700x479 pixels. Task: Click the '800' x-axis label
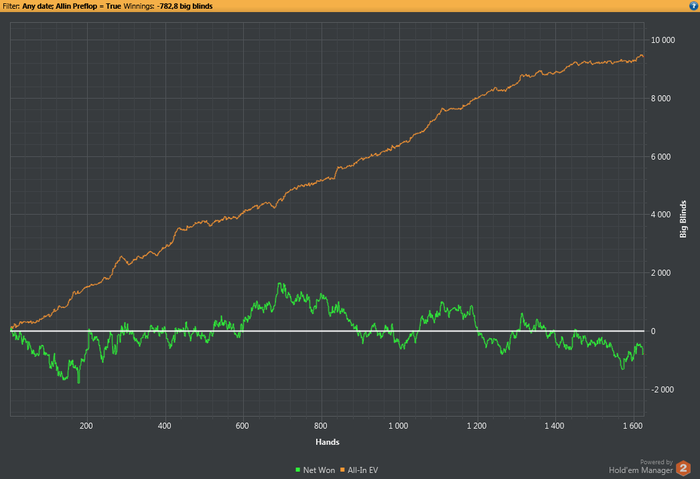[321, 426]
